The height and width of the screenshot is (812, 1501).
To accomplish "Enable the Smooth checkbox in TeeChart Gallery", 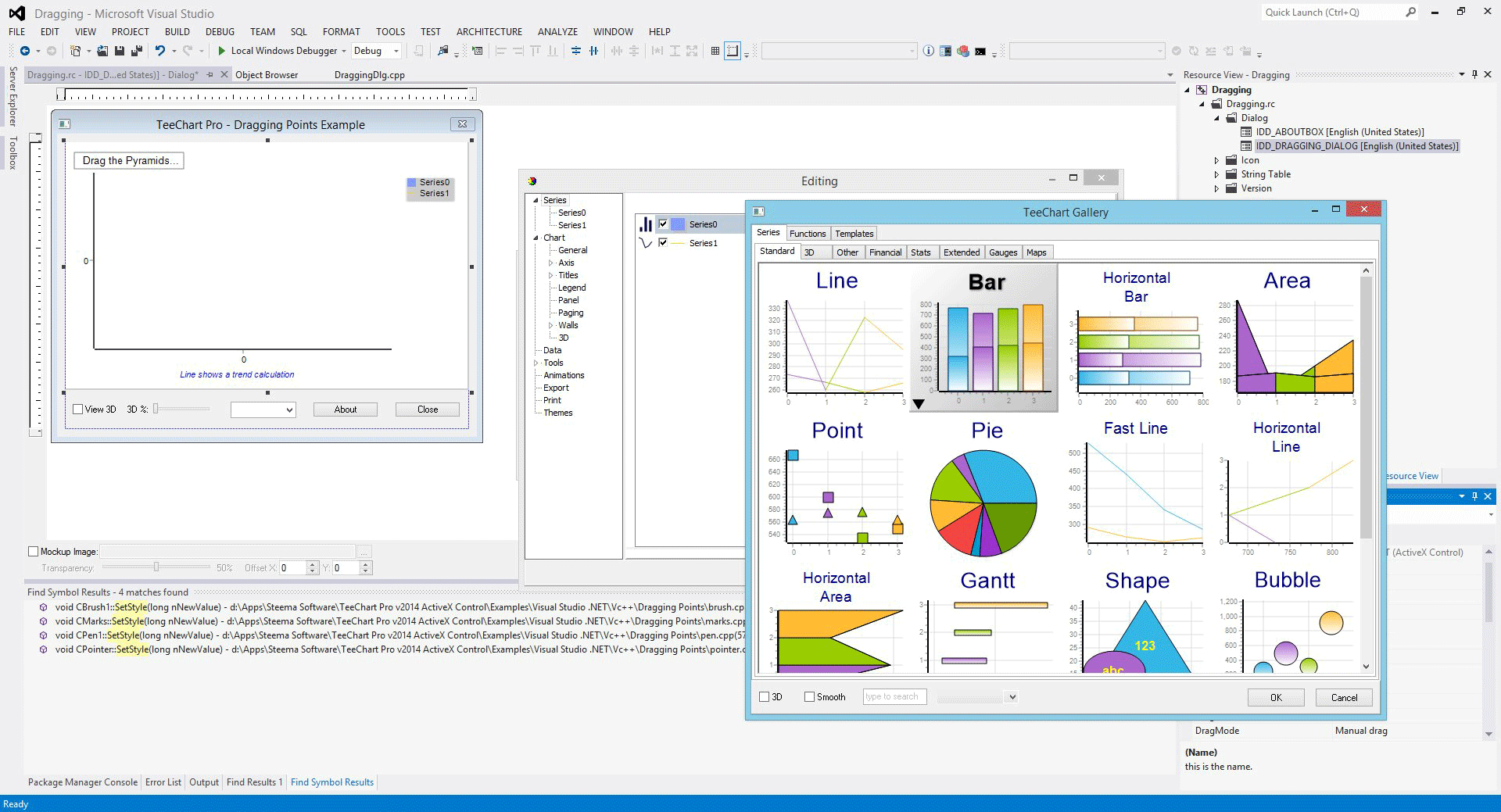I will click(x=810, y=696).
